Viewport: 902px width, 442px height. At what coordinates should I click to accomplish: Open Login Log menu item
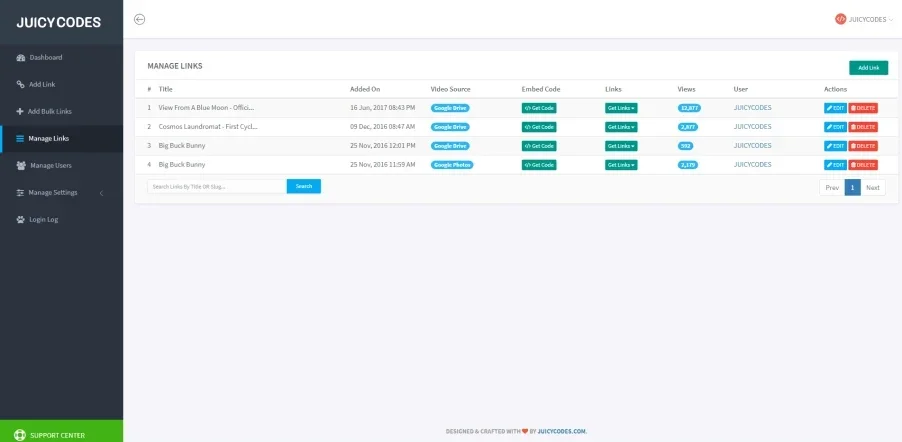click(62, 219)
